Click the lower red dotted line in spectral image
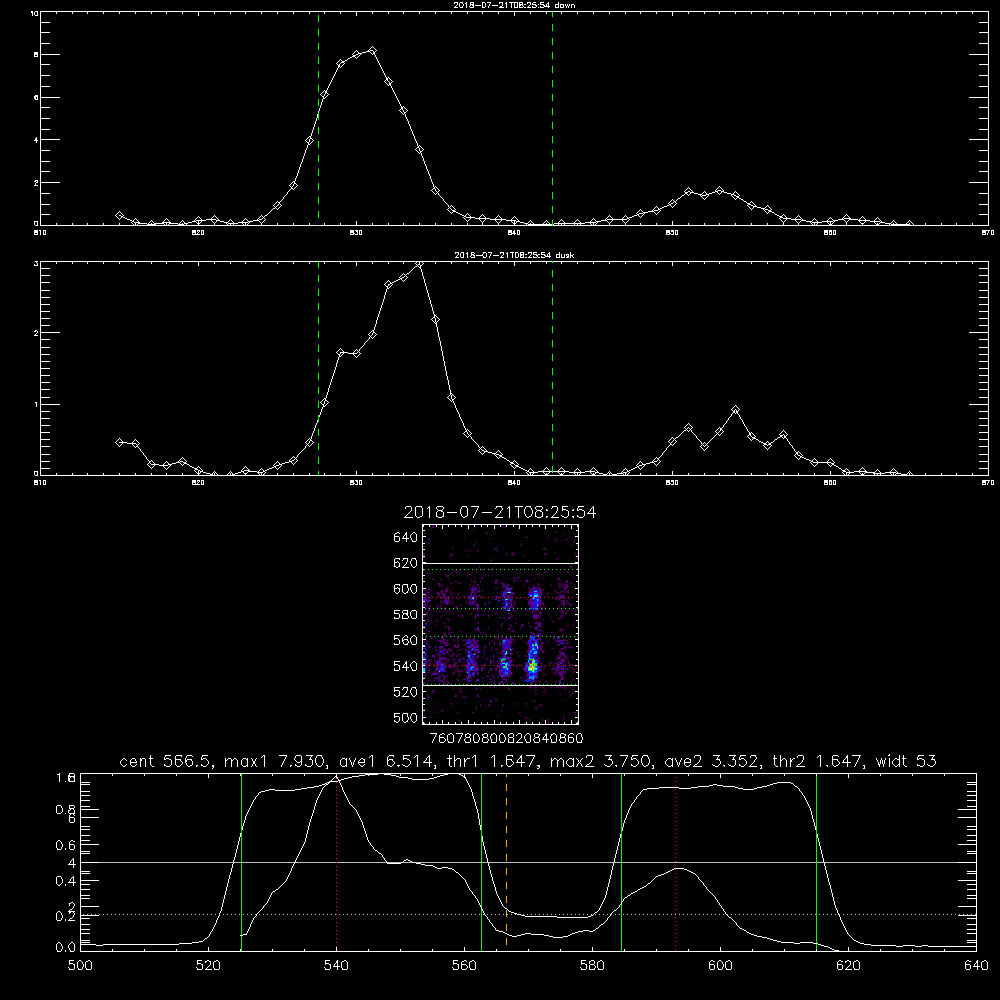 [x=501, y=666]
